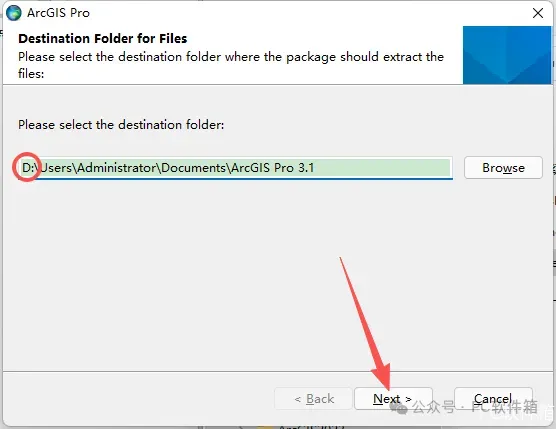556x429 pixels.
Task: Click the 'Destination Folder for Files' heading
Action: point(102,38)
